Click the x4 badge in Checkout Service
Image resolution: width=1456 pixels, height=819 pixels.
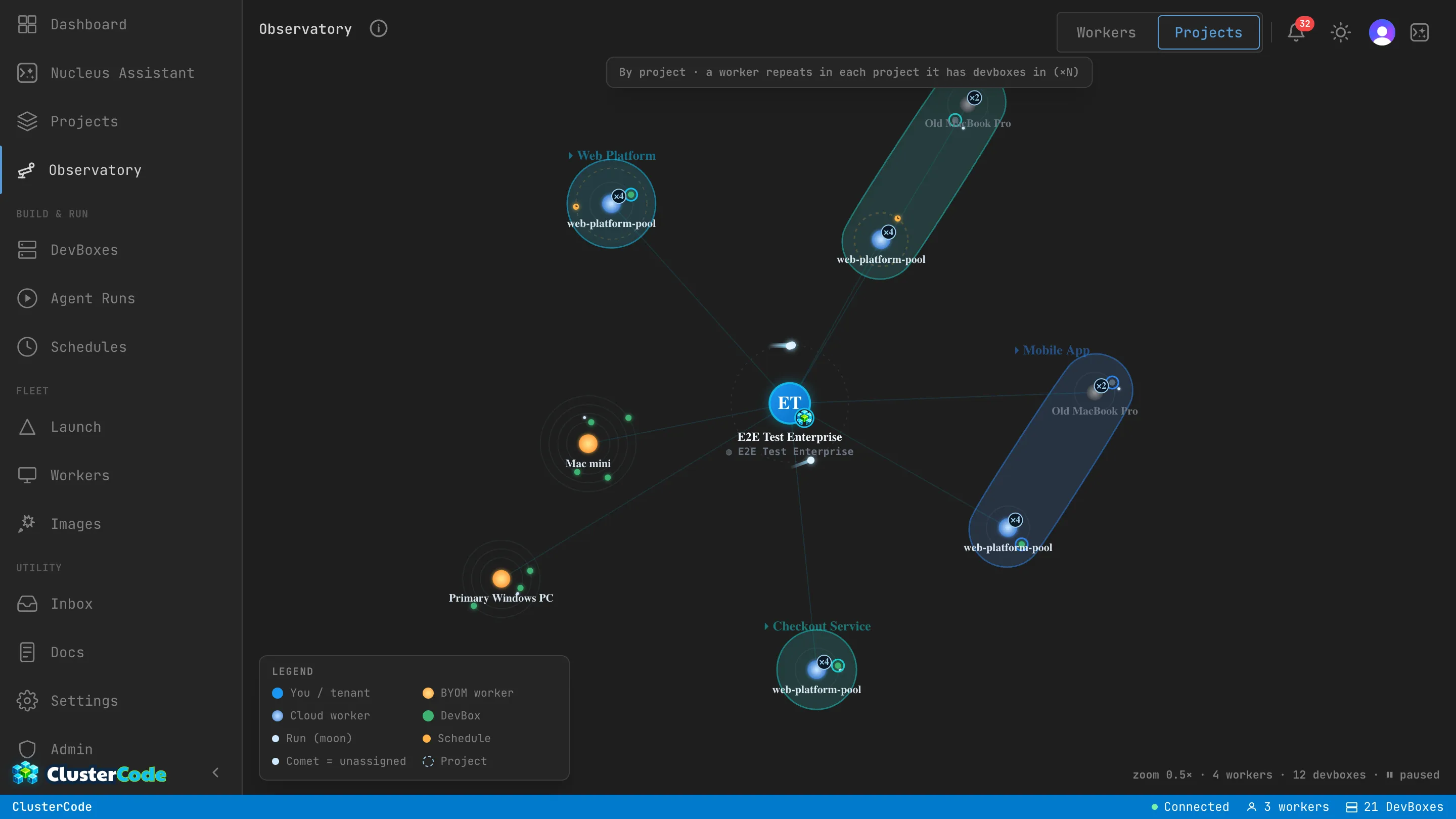pyautogui.click(x=824, y=662)
